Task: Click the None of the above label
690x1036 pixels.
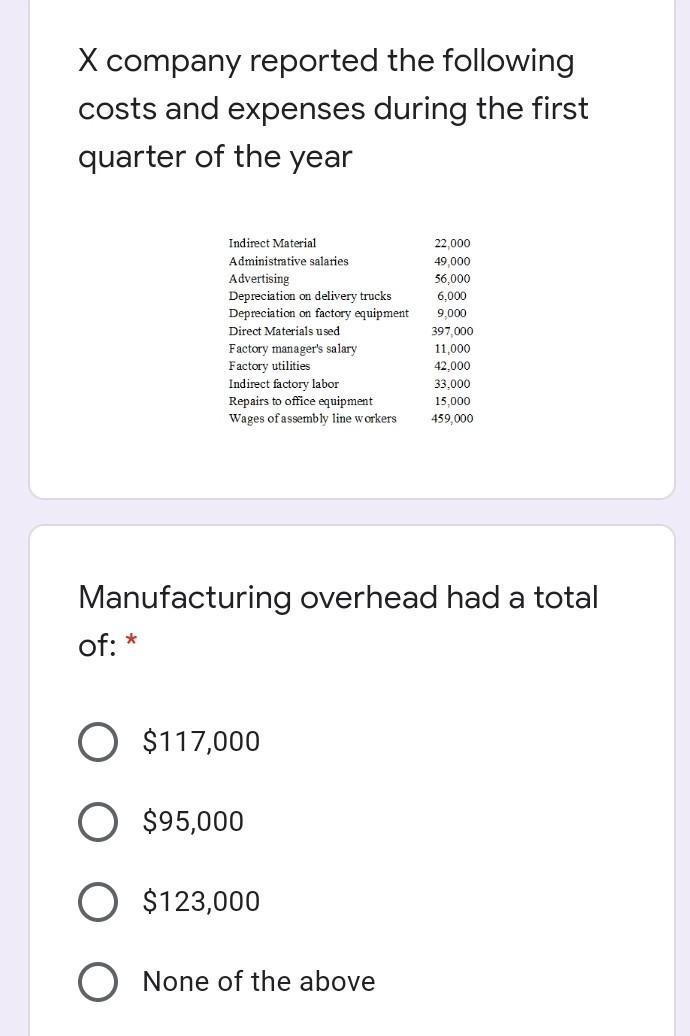Action: click(x=258, y=982)
